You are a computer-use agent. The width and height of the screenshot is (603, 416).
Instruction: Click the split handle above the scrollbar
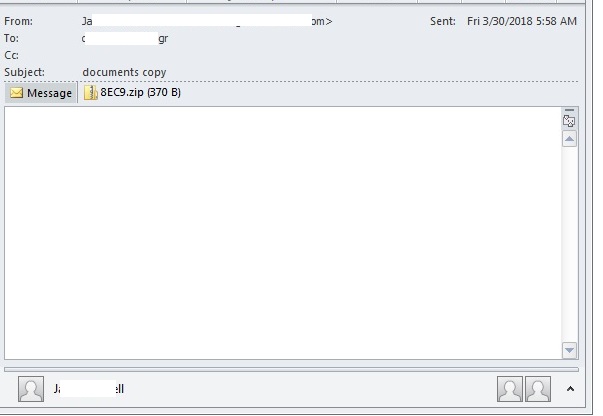(570, 110)
